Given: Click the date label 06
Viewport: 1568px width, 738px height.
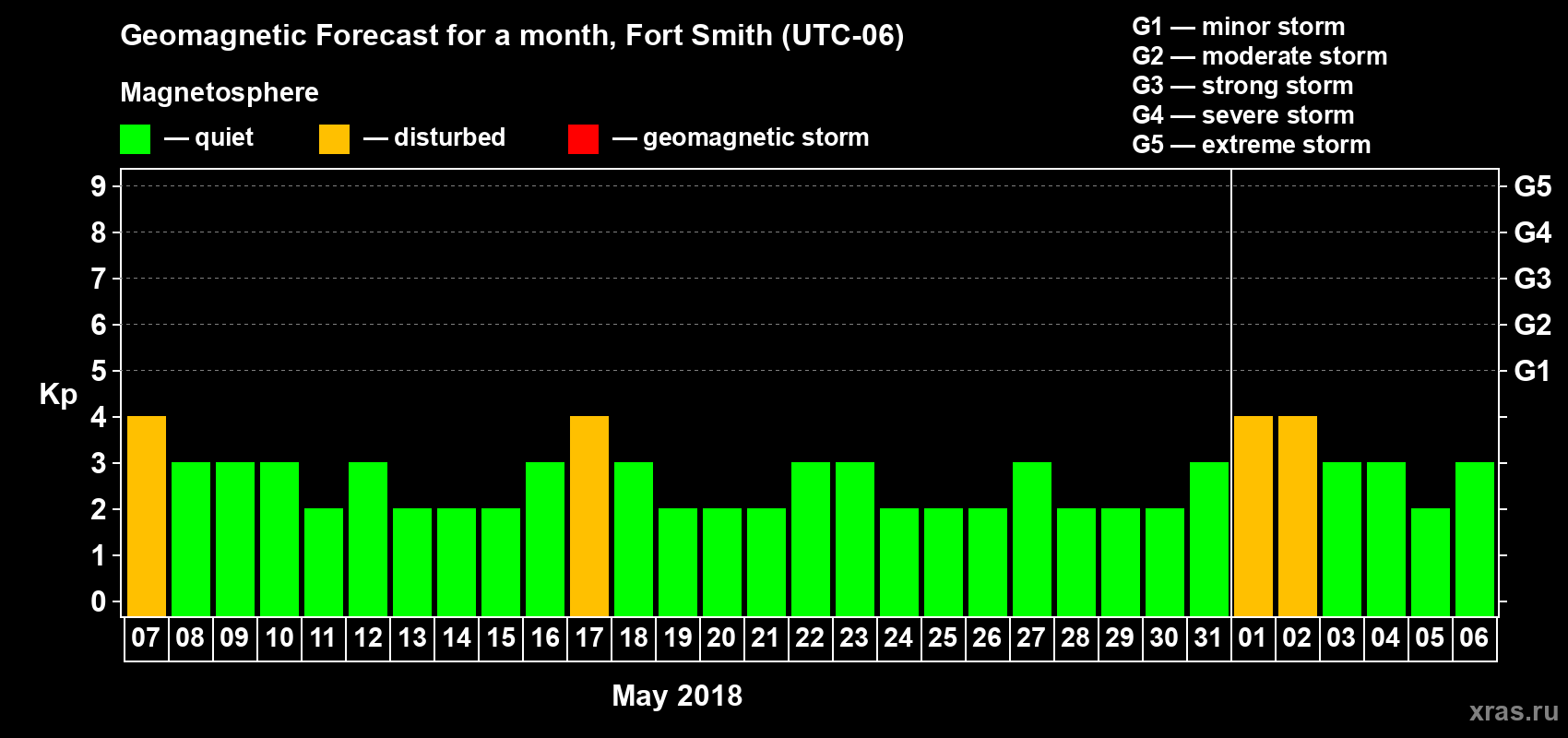Looking at the screenshot, I should [1474, 638].
